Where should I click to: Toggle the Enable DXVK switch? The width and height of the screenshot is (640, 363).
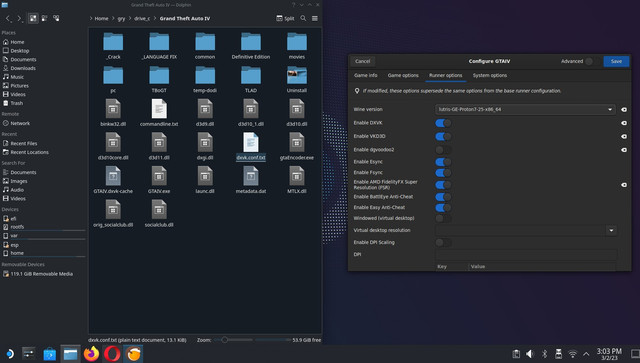point(443,123)
